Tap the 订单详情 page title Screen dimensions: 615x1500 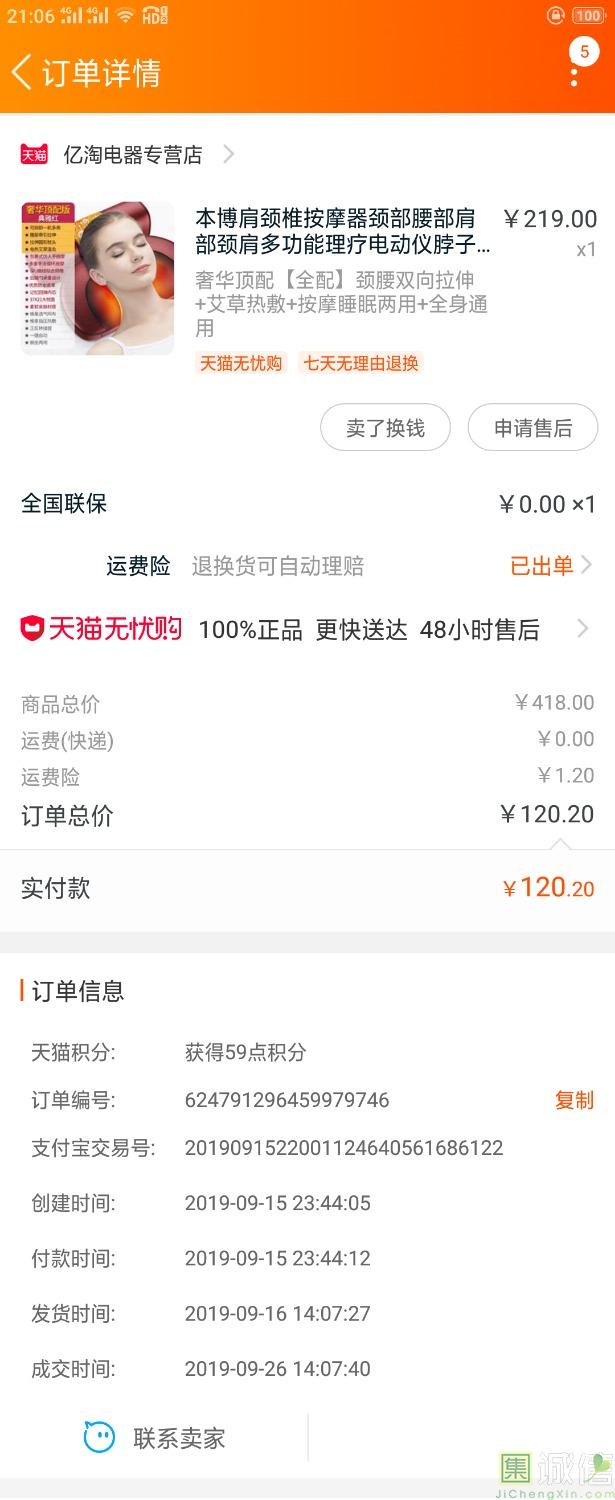(101, 73)
